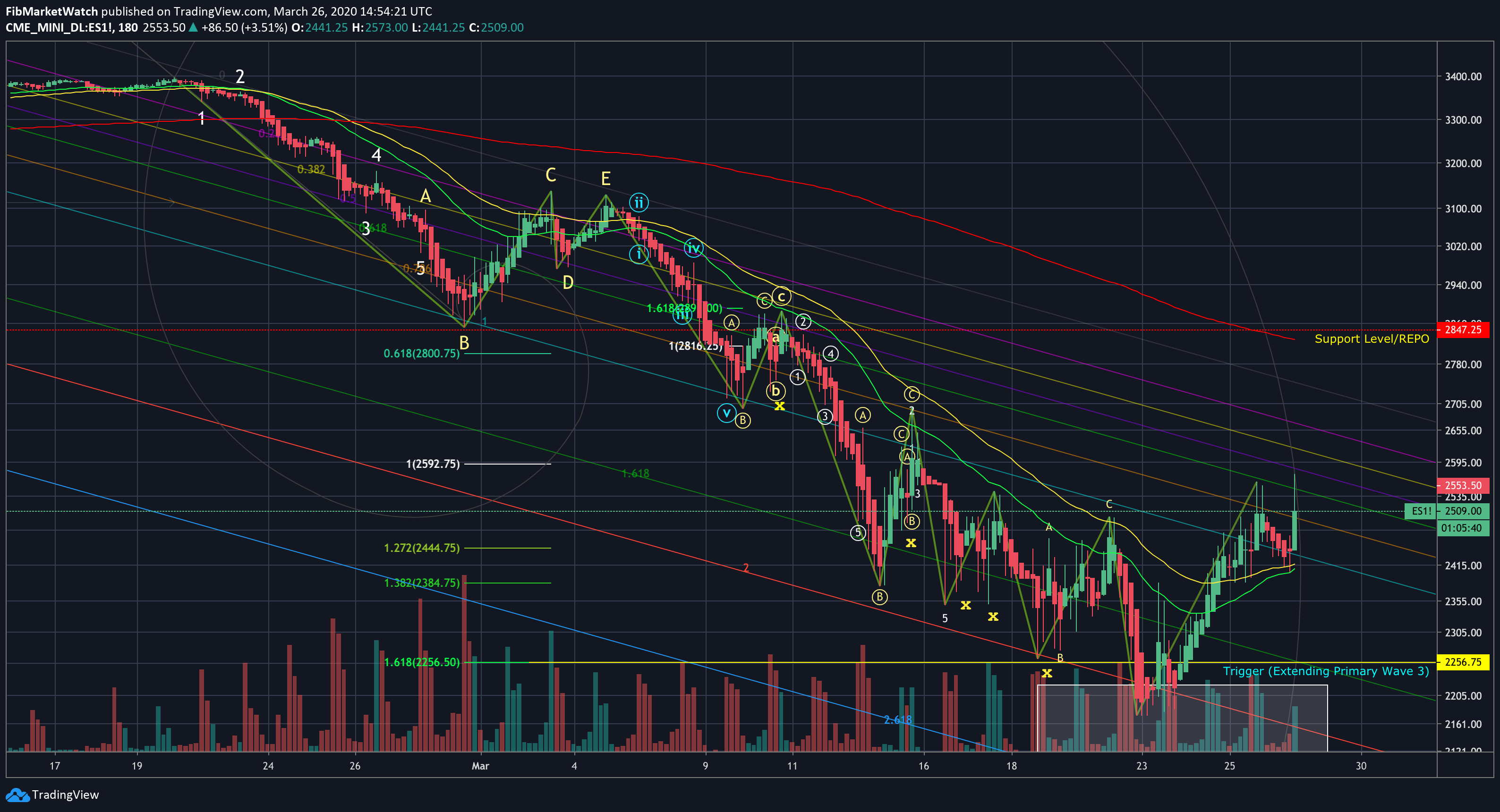Click the large yellow 'B' wave label
The width and height of the screenshot is (1500, 812).
(x=464, y=343)
